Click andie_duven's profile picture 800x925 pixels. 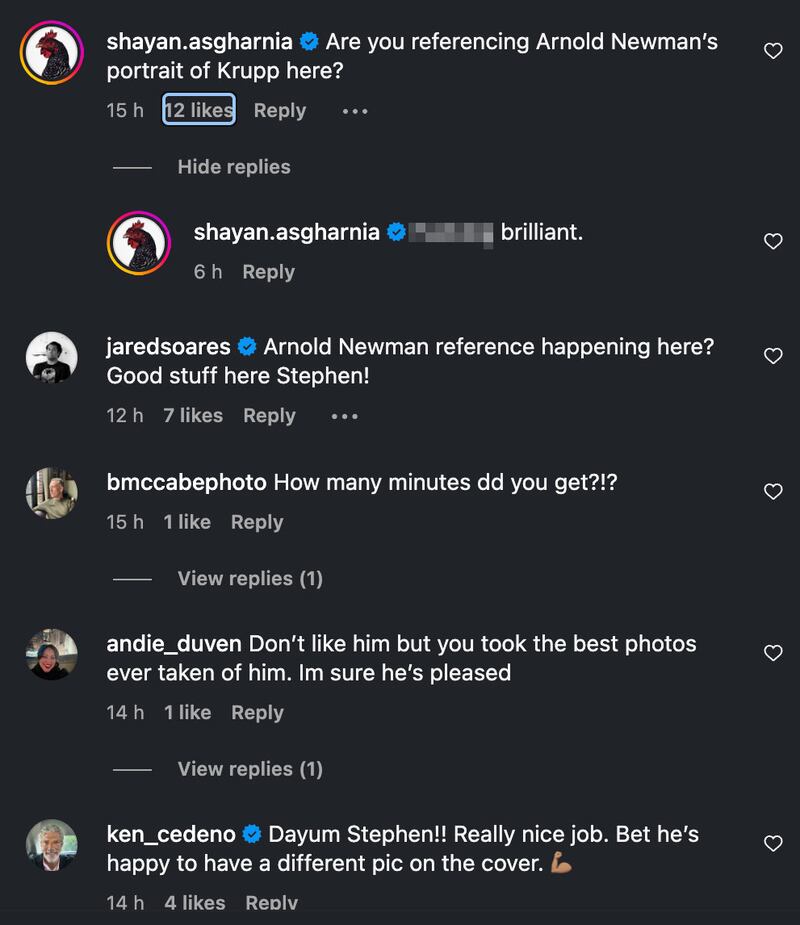(51, 652)
